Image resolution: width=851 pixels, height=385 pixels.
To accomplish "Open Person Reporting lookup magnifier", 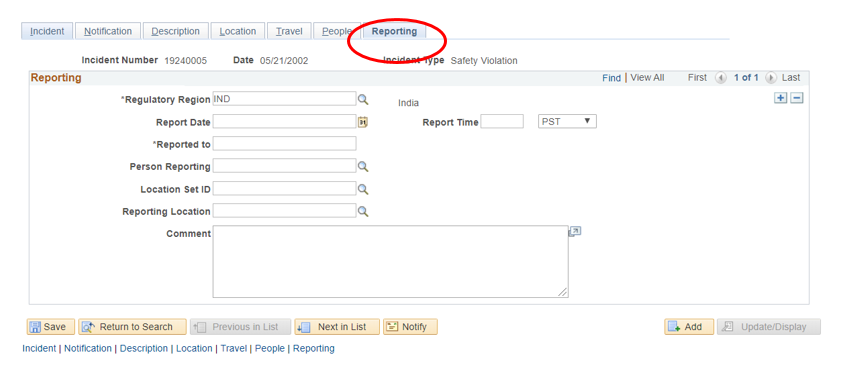I will tap(363, 167).
